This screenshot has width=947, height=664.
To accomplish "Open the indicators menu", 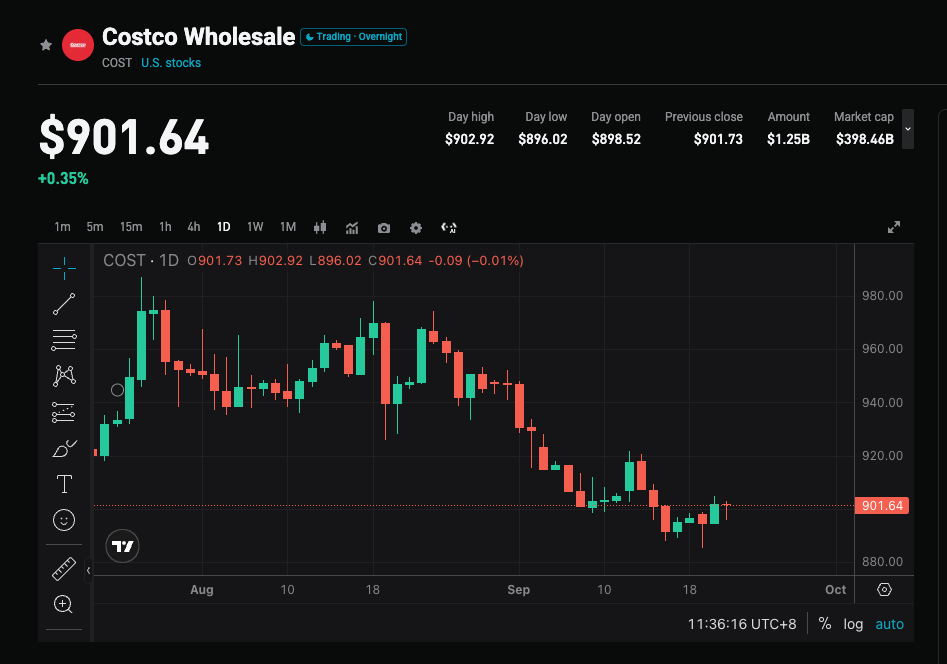I will click(x=352, y=228).
